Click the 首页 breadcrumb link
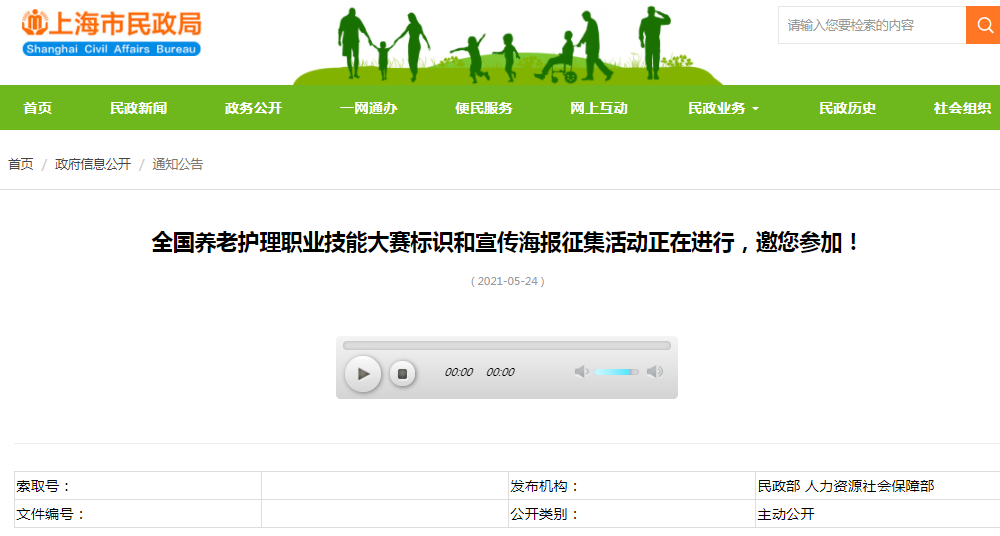 coord(20,164)
